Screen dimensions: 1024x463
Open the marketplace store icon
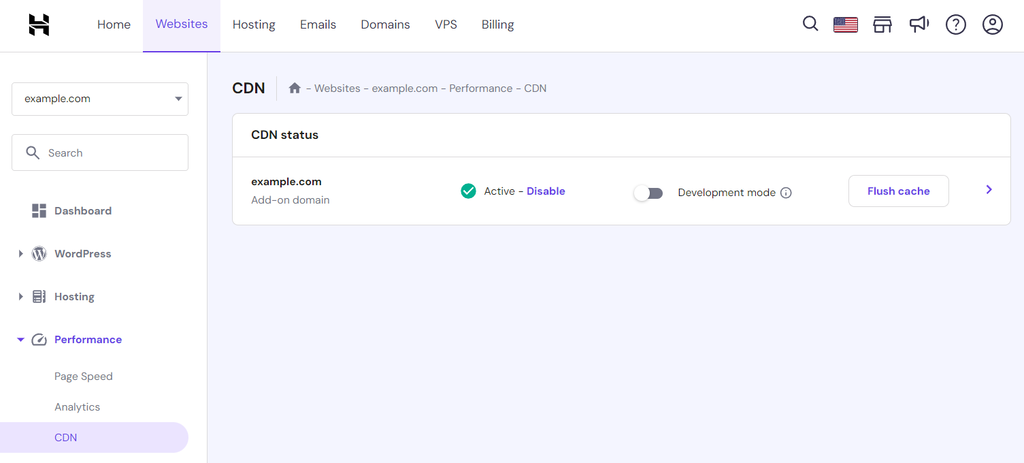(882, 25)
